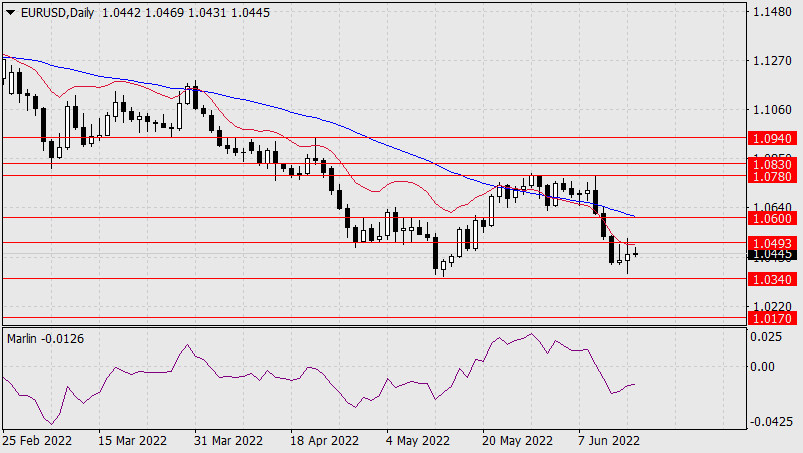803x453 pixels.
Task: Click the 1.1060 price scale value
Action: (772, 110)
